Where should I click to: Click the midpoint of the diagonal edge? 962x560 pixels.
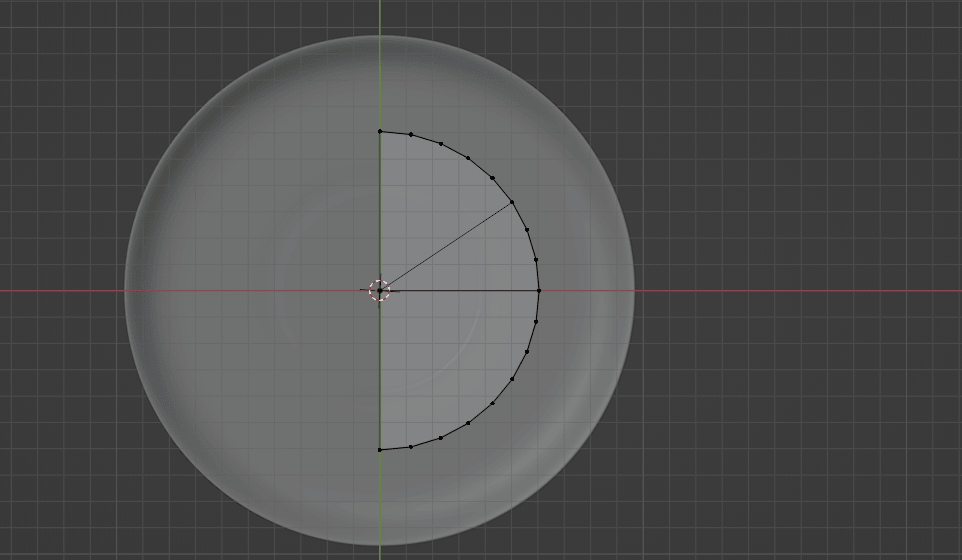446,246
